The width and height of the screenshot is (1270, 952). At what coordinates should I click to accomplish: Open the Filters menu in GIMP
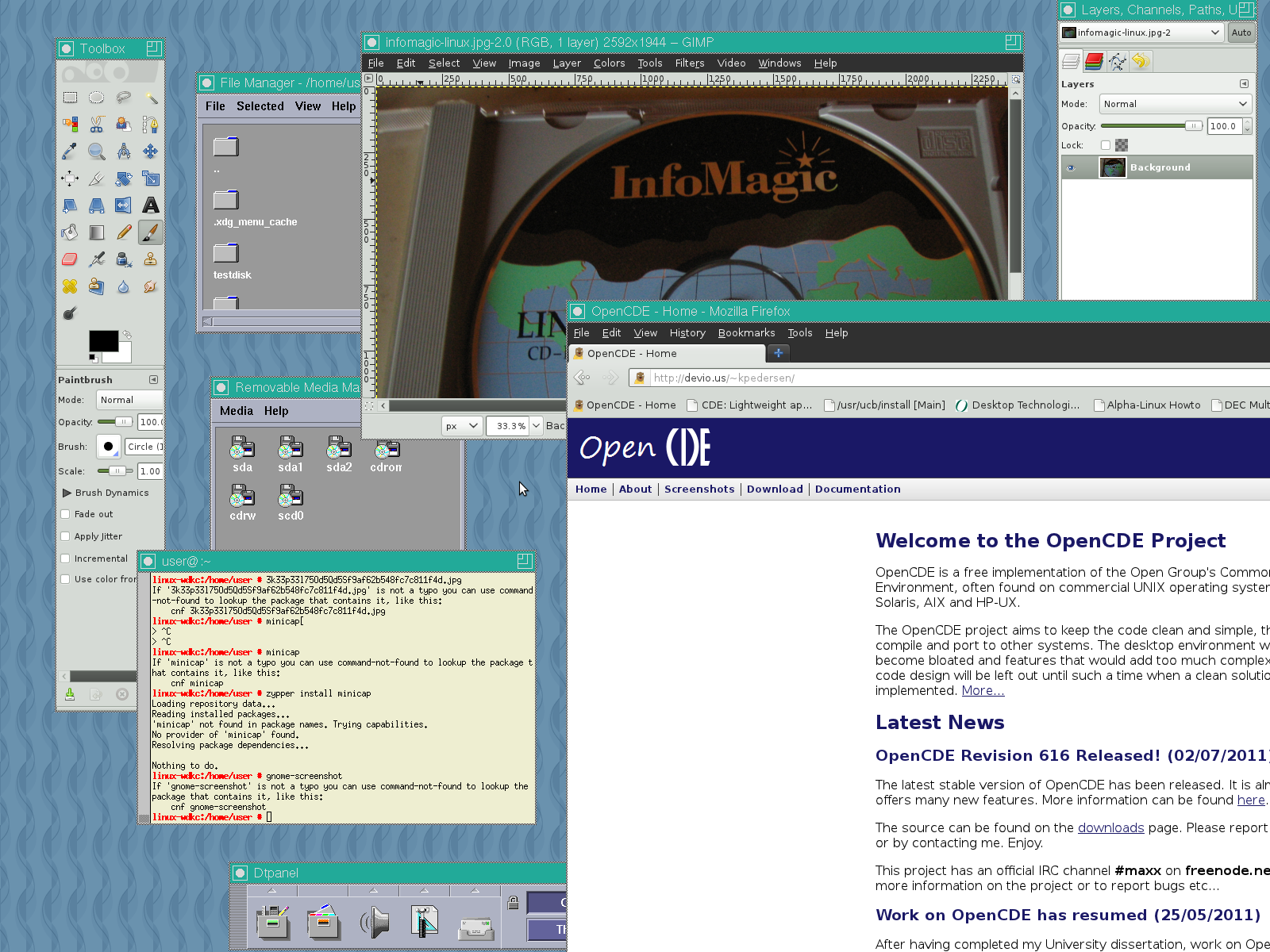(x=689, y=63)
